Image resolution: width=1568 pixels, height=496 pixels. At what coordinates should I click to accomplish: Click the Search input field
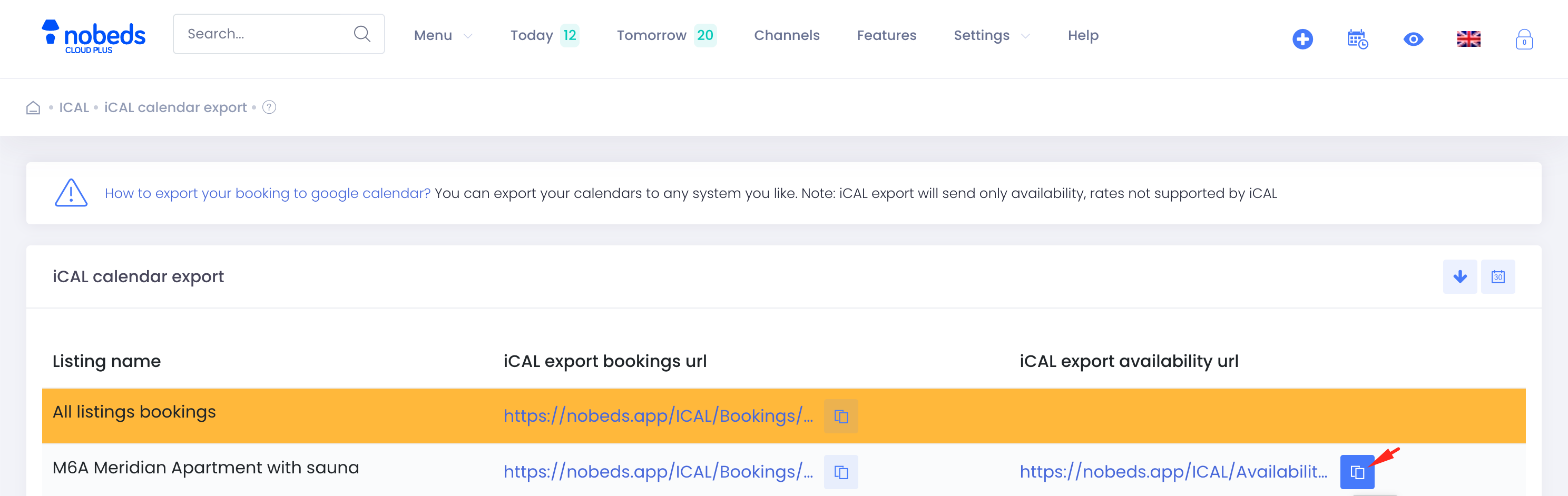pos(262,34)
